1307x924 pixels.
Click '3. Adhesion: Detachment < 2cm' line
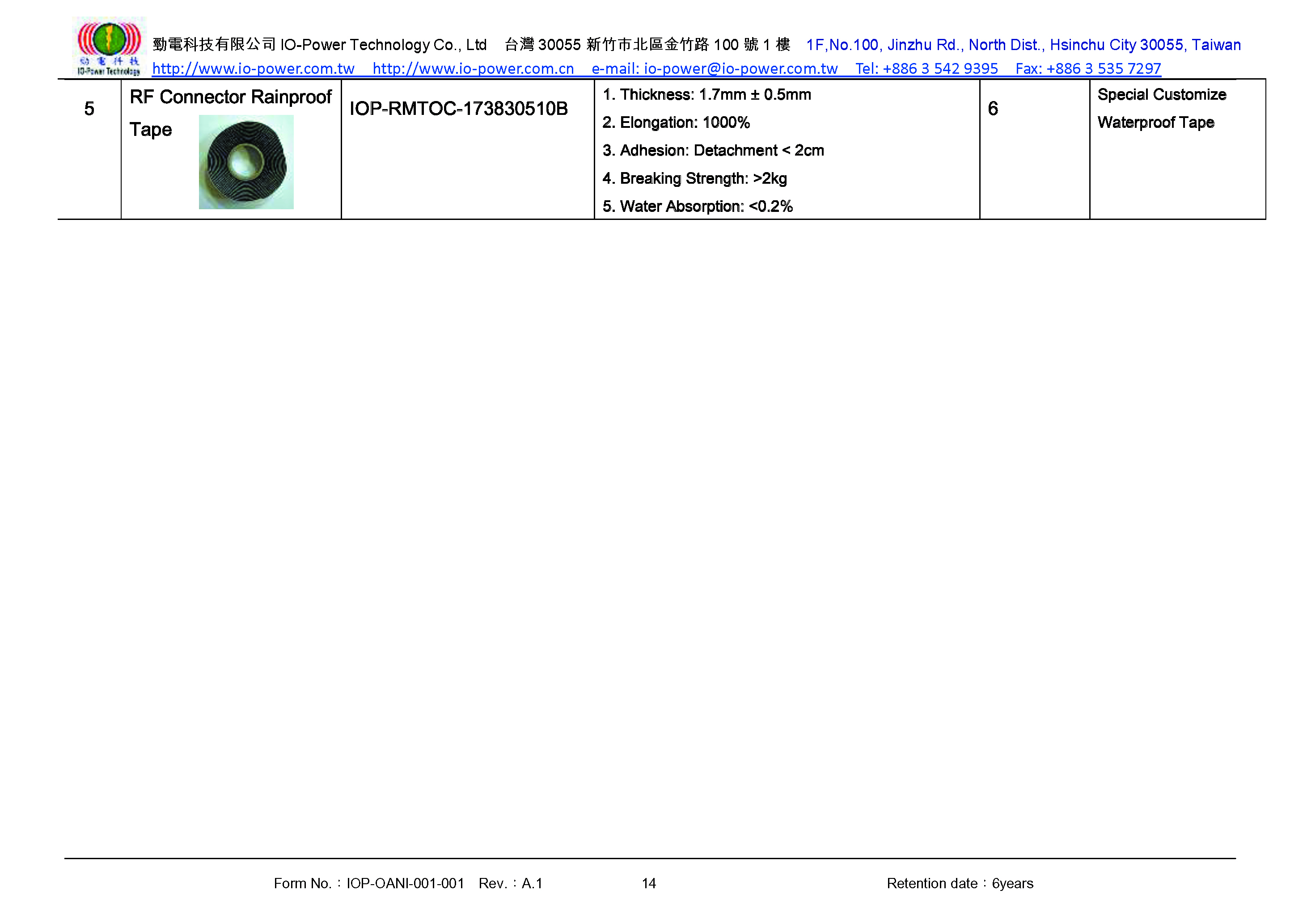(x=713, y=150)
